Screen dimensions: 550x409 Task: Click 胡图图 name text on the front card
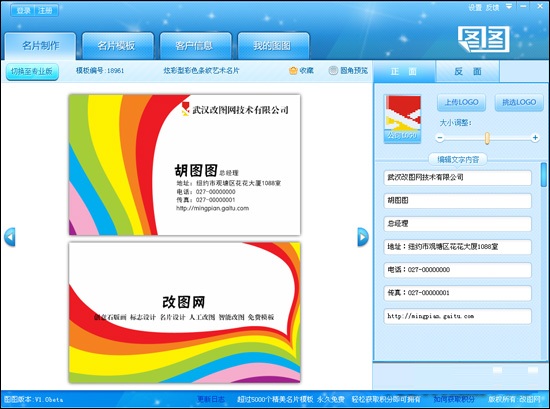196,171
